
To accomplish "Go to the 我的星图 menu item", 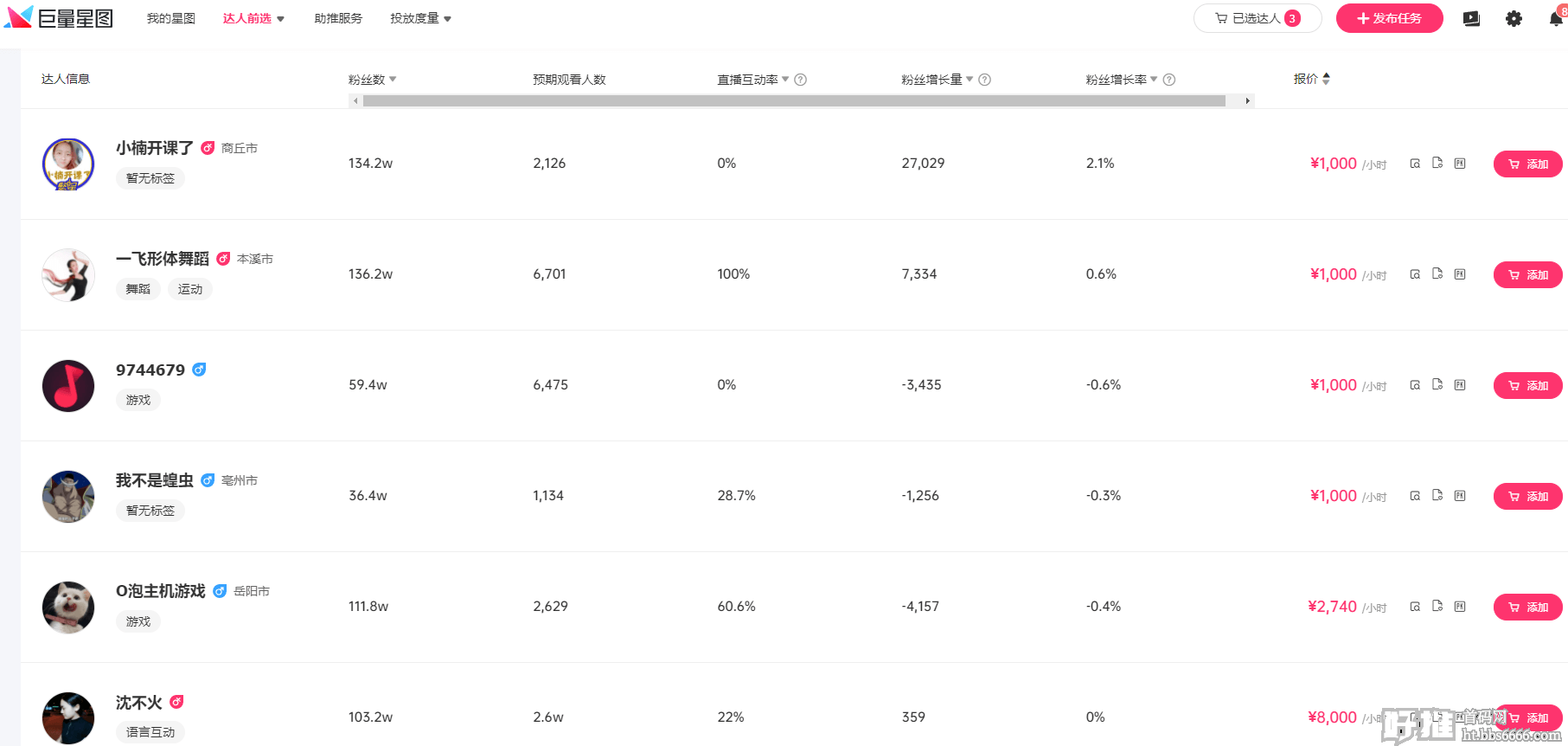I will (171, 18).
